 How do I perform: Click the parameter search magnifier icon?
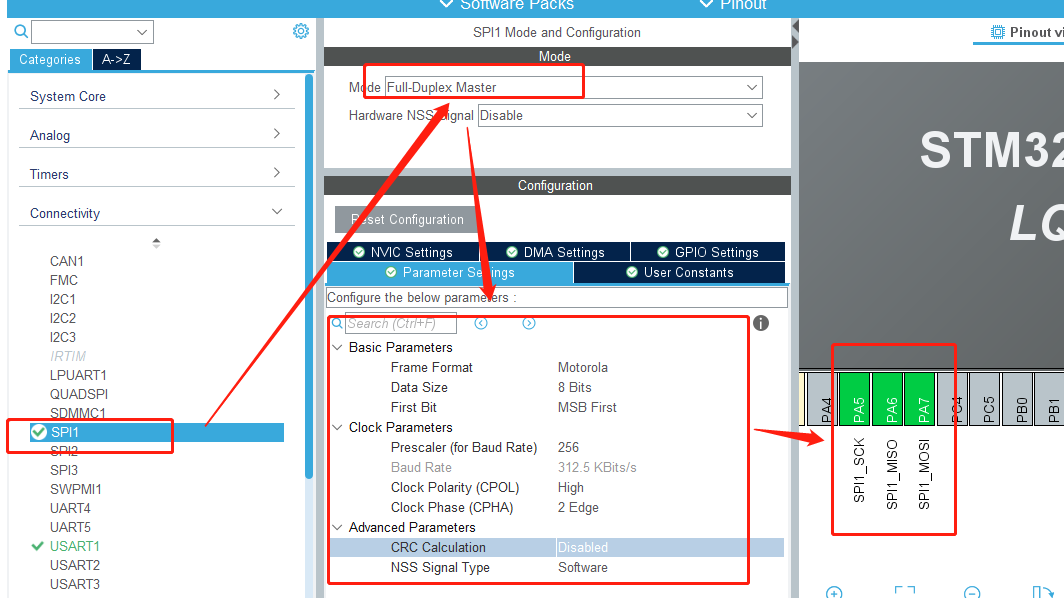[x=337, y=324]
